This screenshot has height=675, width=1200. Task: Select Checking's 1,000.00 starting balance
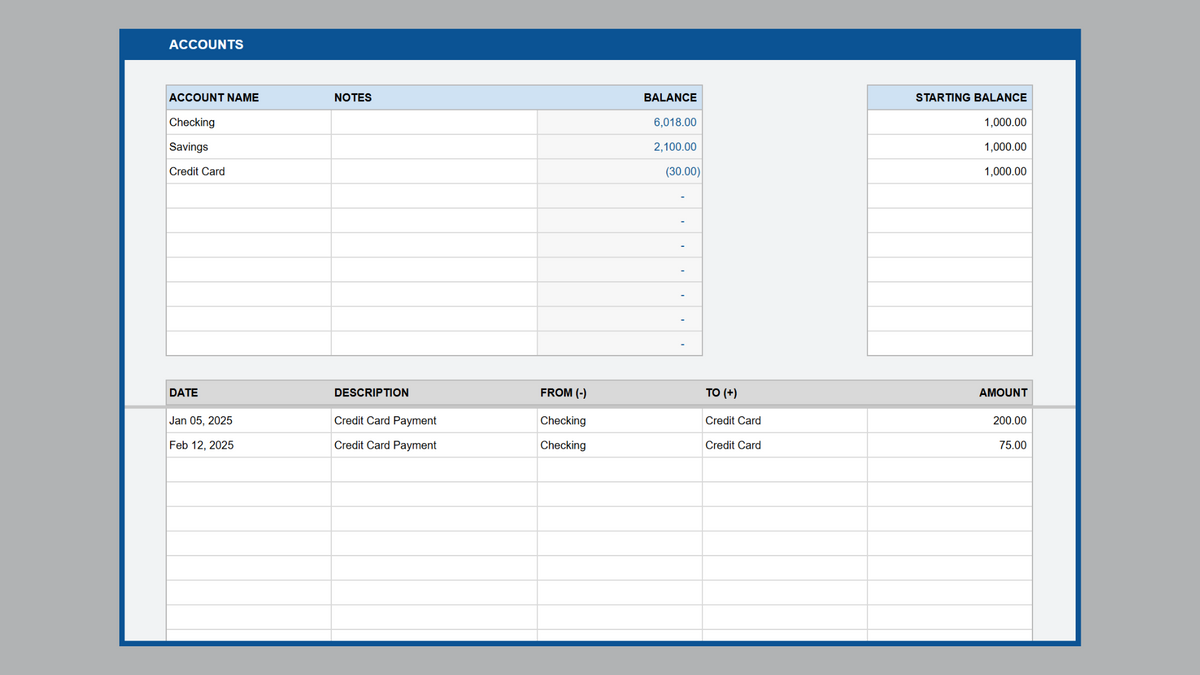[950, 122]
